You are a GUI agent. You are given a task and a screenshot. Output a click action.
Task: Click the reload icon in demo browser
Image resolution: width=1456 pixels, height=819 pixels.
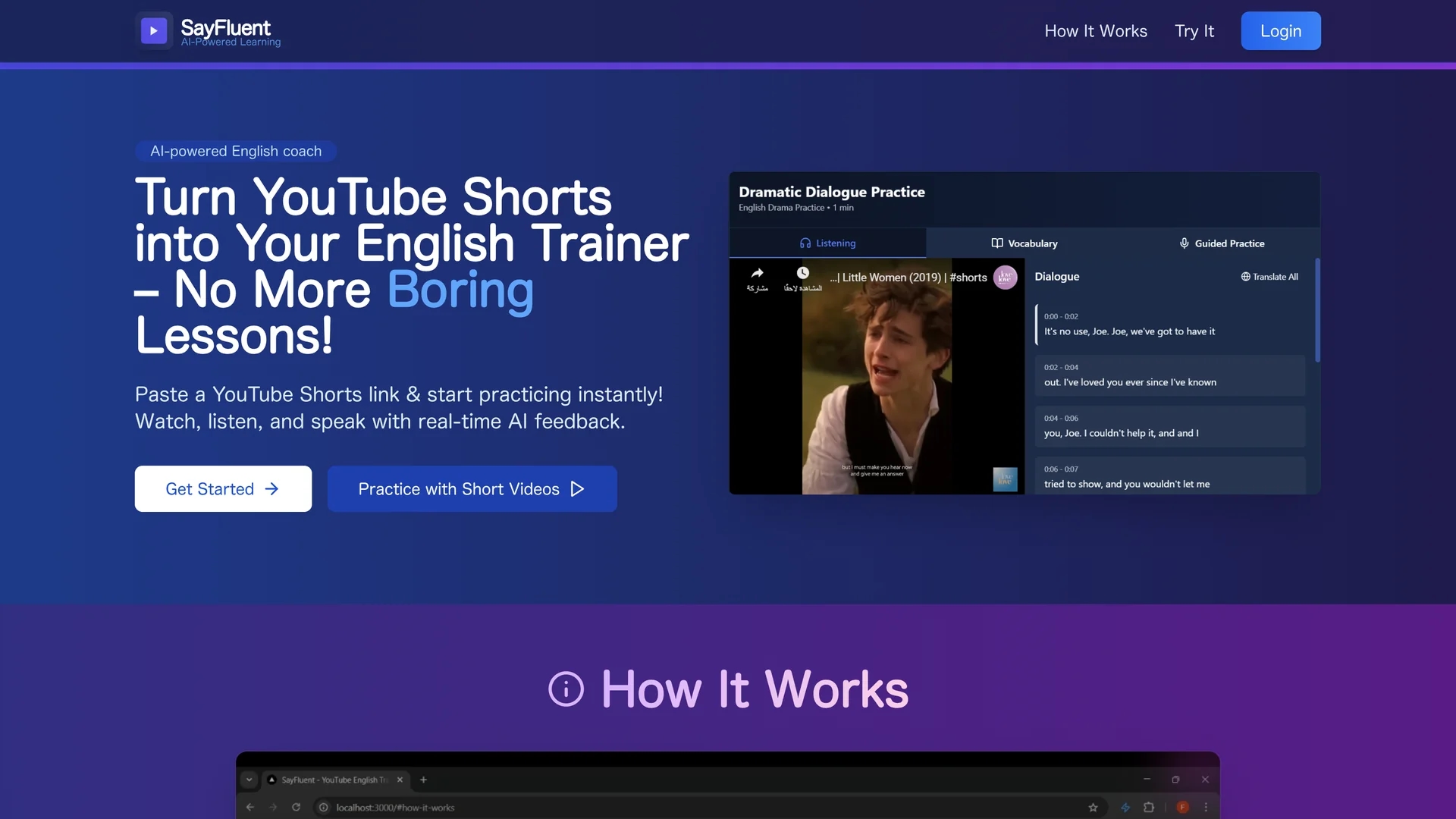296,808
